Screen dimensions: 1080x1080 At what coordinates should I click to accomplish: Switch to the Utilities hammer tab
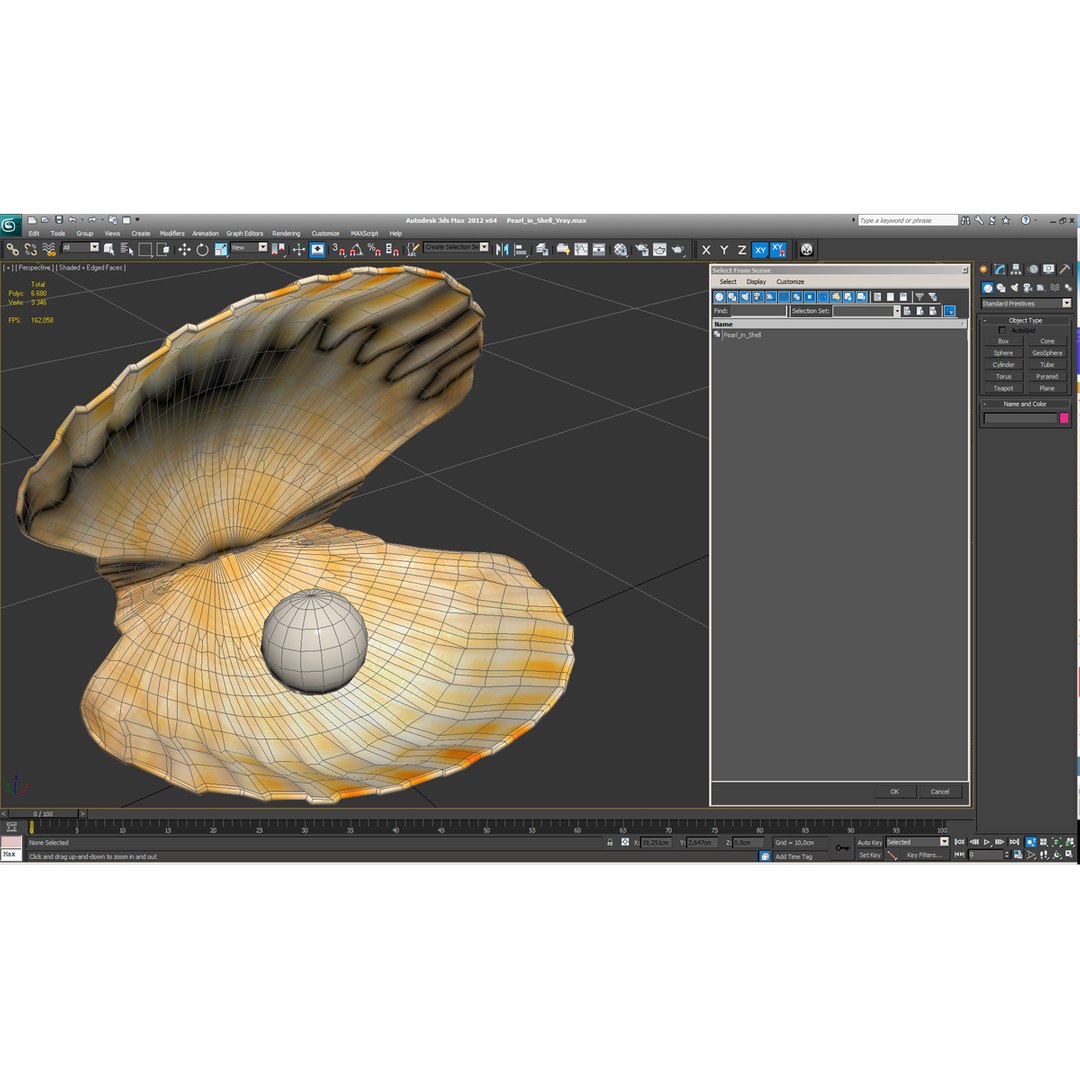(x=1065, y=269)
